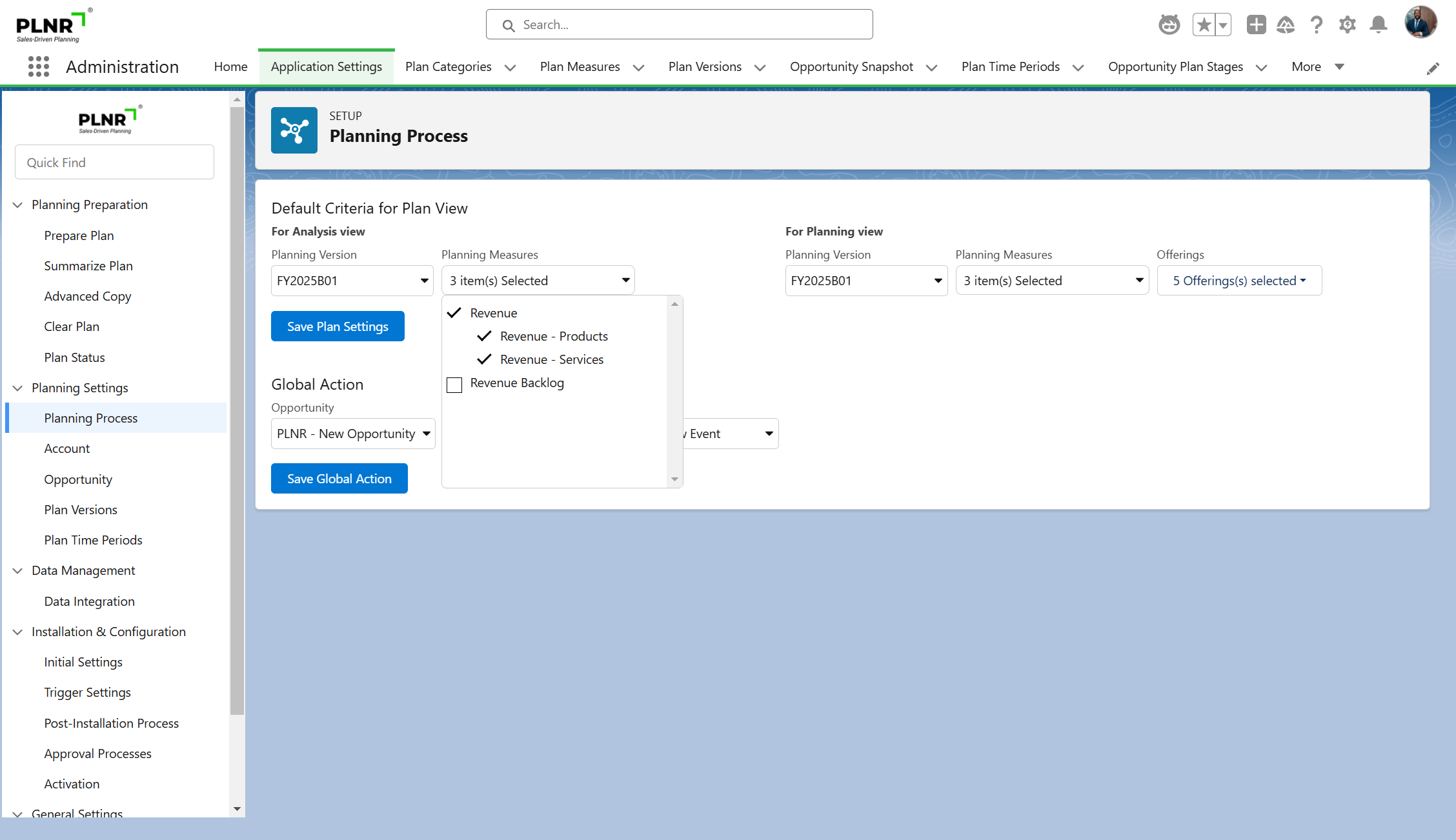
Task: Switch to the Home tab
Action: coord(230,66)
